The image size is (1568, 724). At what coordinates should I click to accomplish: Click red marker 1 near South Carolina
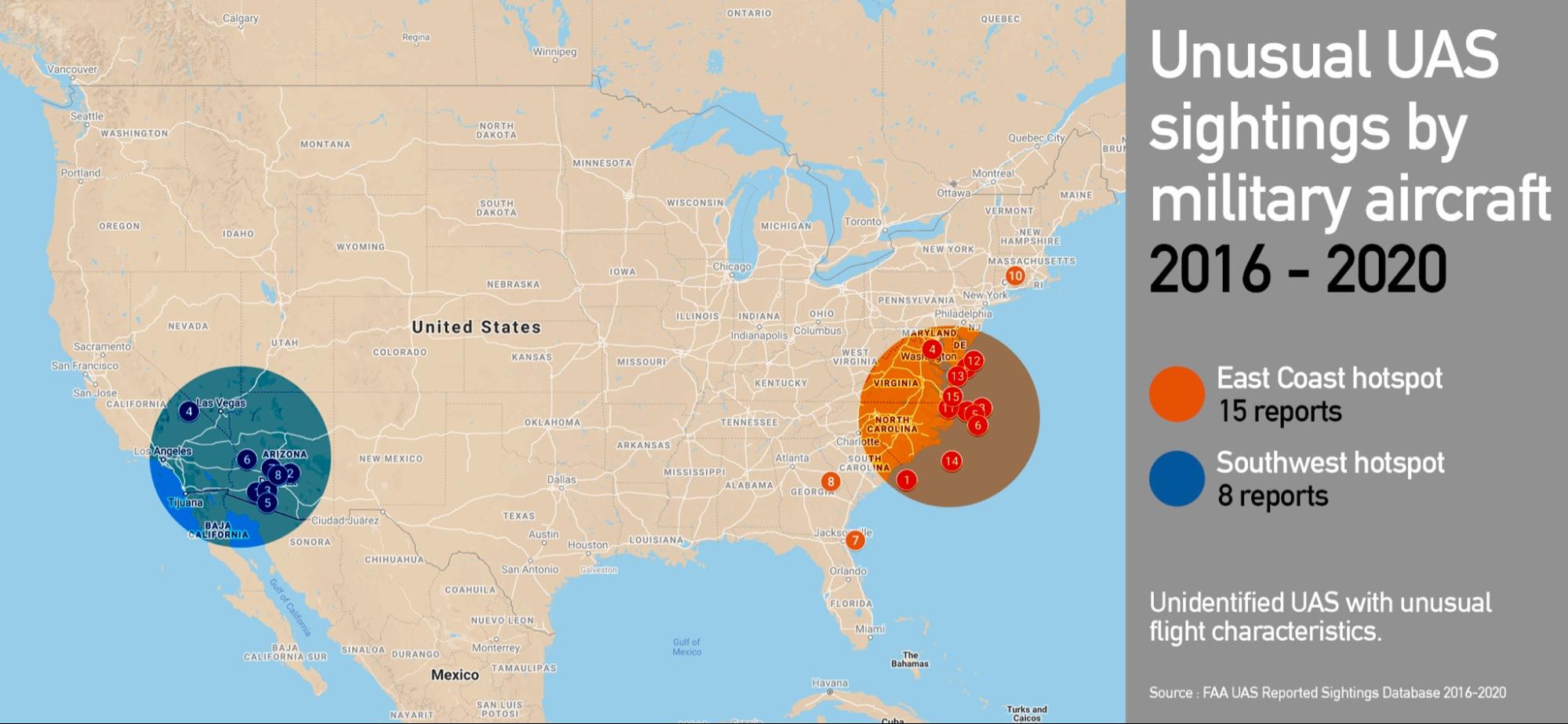[907, 479]
